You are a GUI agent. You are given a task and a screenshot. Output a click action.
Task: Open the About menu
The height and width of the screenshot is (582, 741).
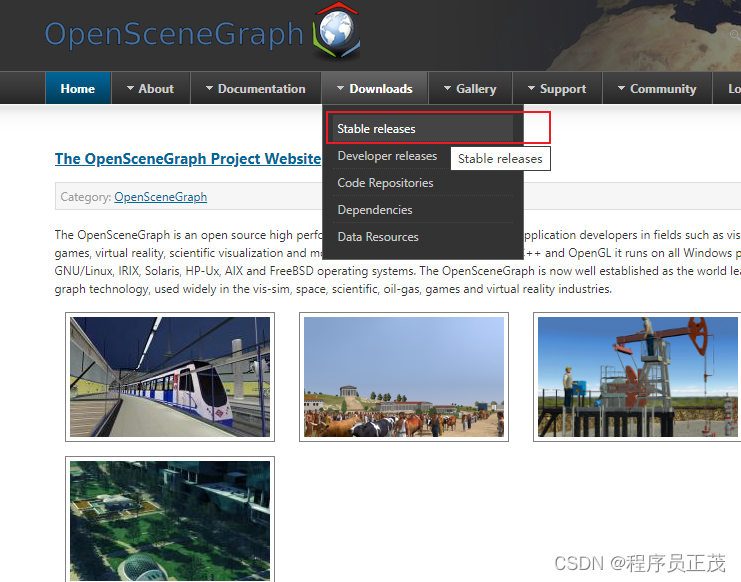pyautogui.click(x=150, y=88)
